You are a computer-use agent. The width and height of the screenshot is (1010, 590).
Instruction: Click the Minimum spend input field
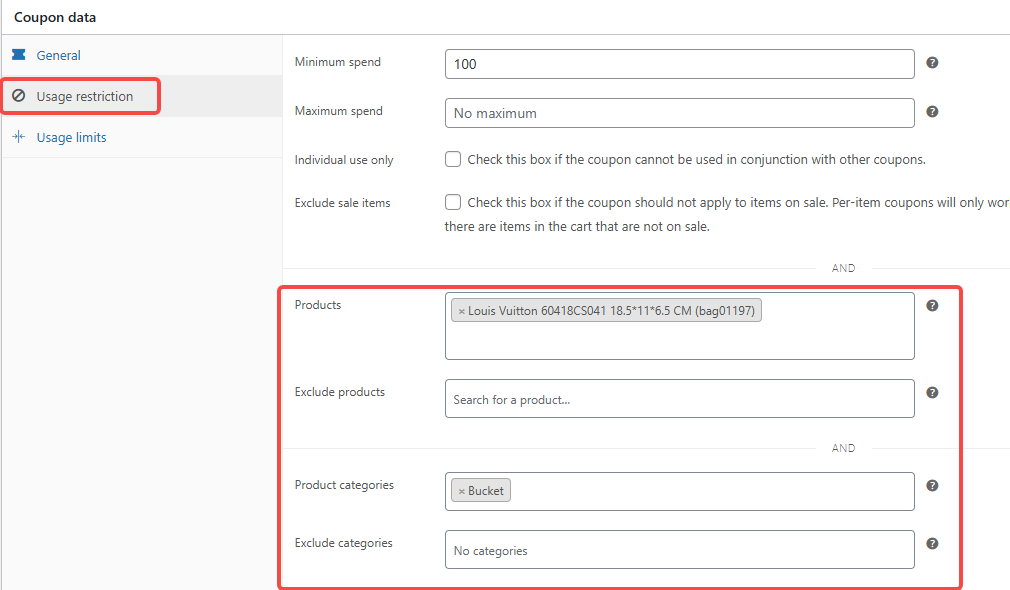pyautogui.click(x=679, y=64)
